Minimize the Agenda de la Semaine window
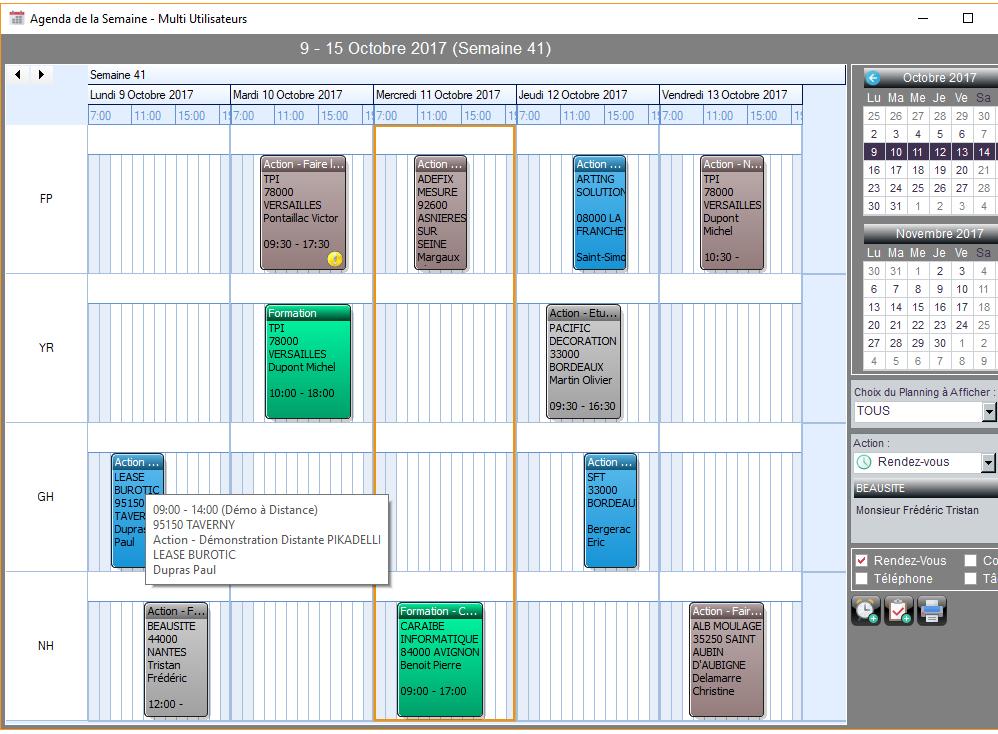998x734 pixels. point(923,18)
